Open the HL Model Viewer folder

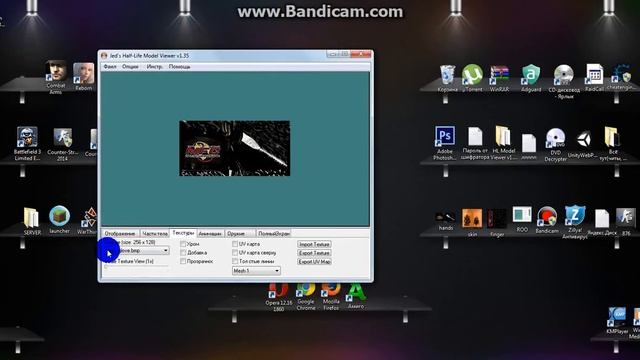tap(504, 142)
